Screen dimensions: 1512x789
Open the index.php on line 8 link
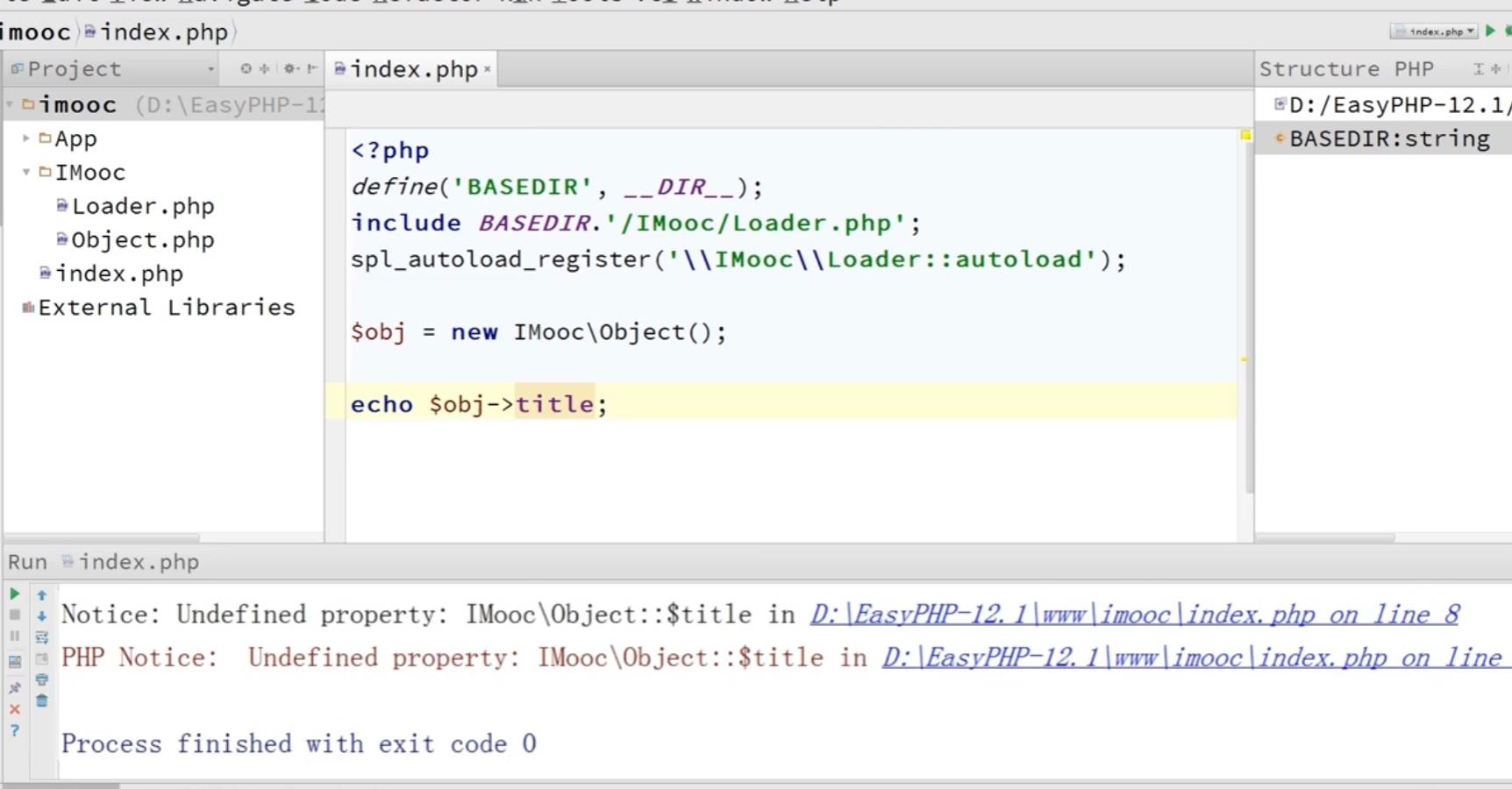(x=1135, y=614)
